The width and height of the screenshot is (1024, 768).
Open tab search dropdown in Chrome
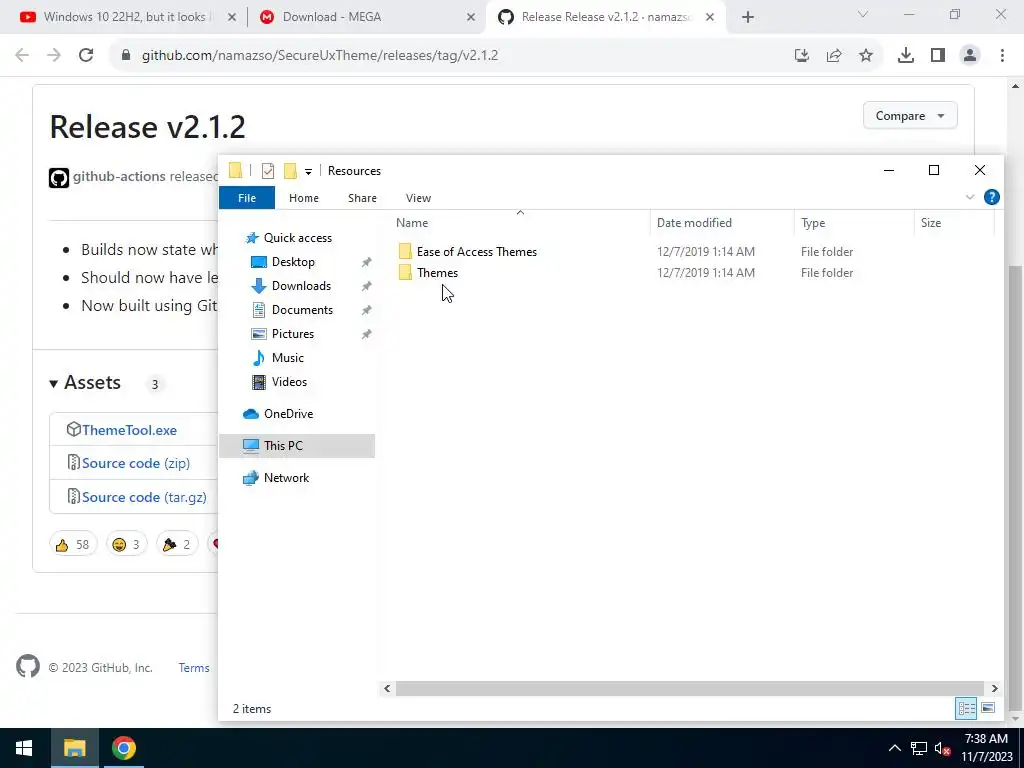(x=863, y=14)
